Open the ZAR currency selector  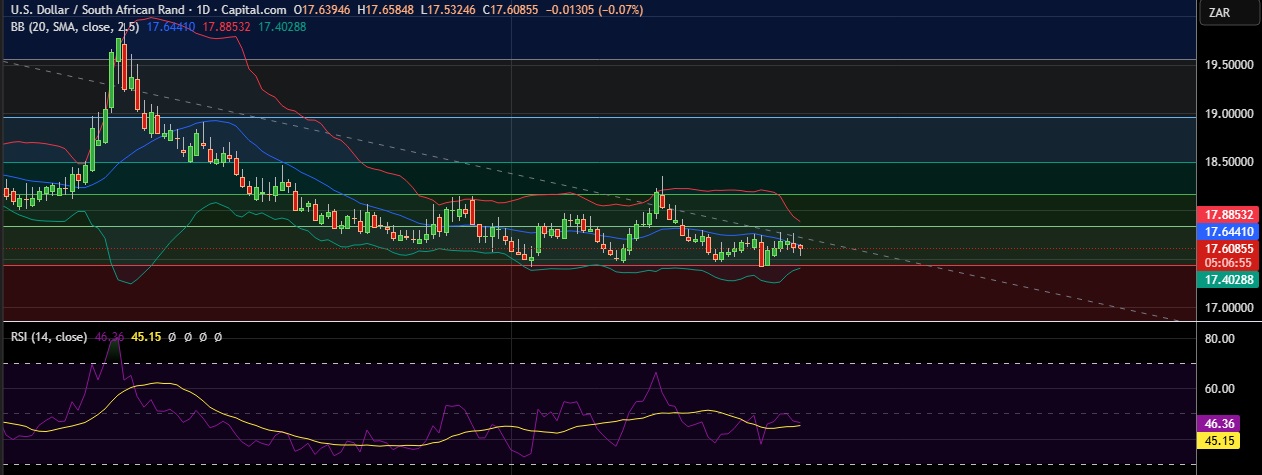[1218, 12]
